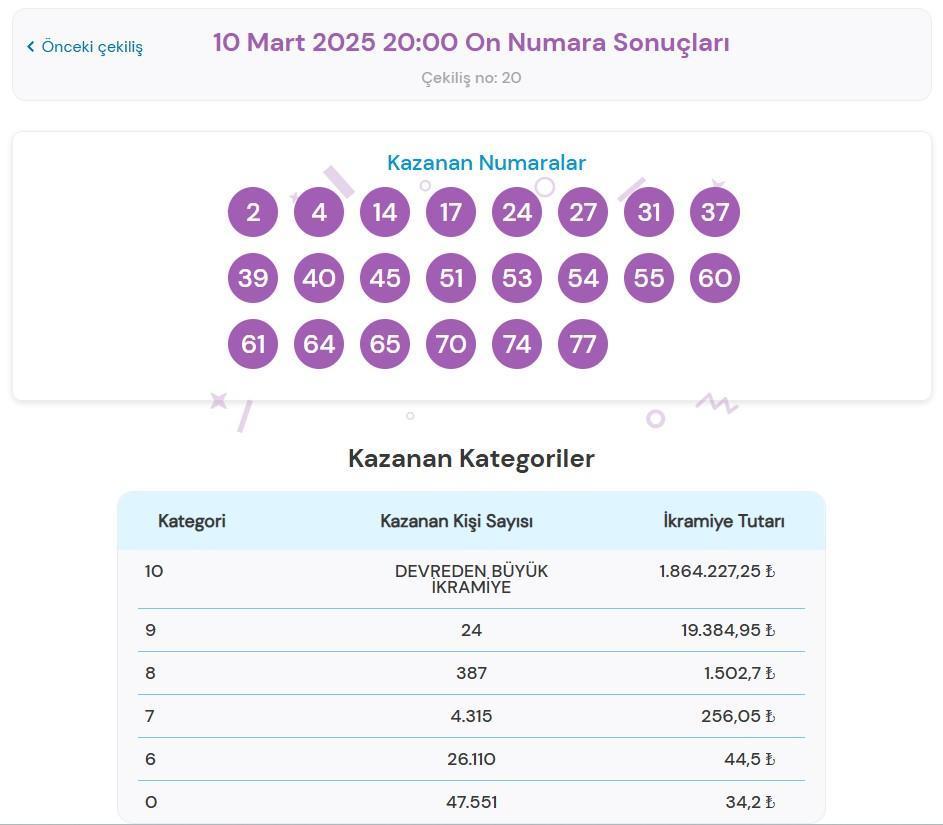Select winning number ball 37
The width and height of the screenshot is (943, 825).
pos(714,211)
